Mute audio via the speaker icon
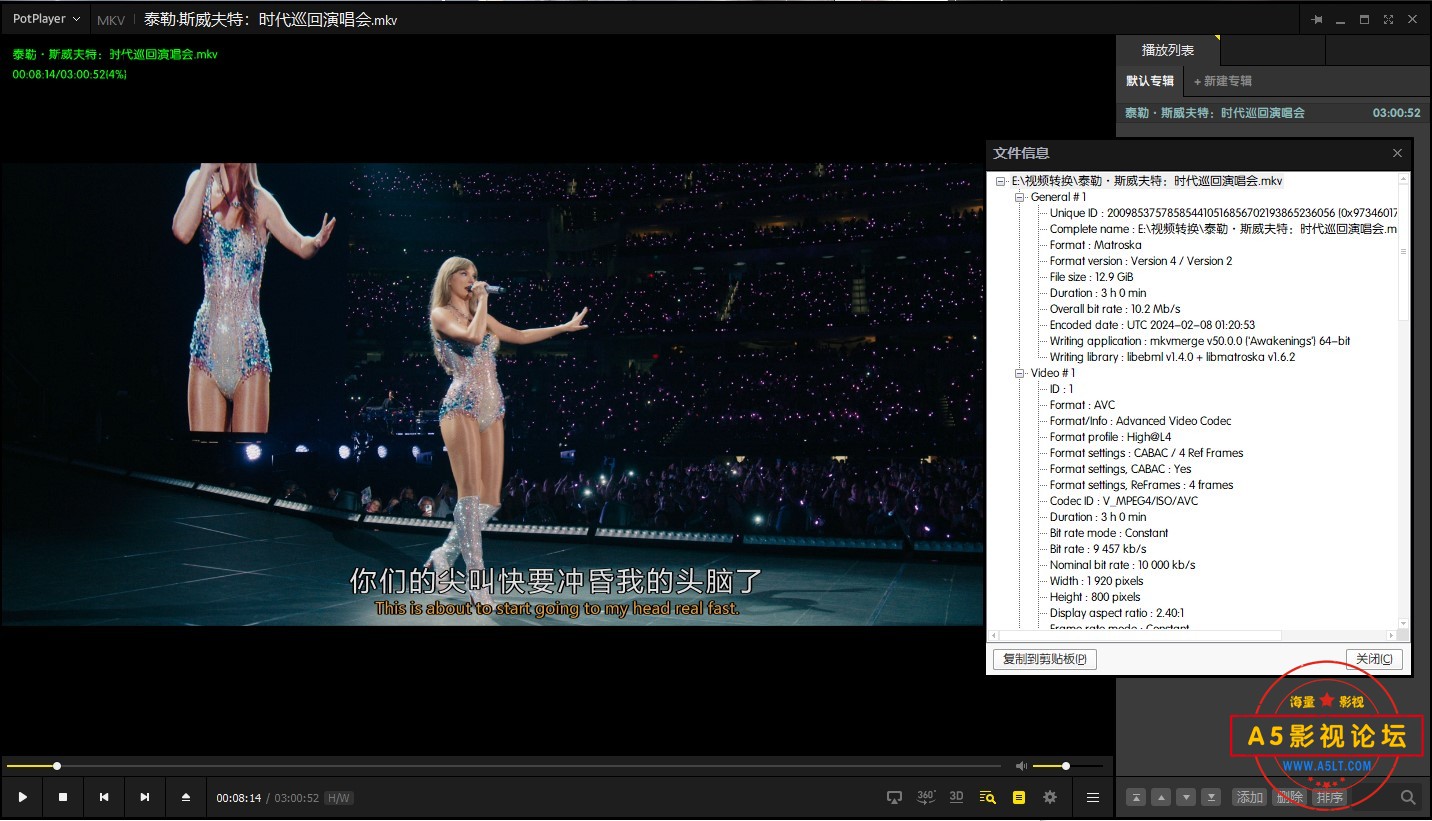The height and width of the screenshot is (821, 1432). tap(1021, 766)
